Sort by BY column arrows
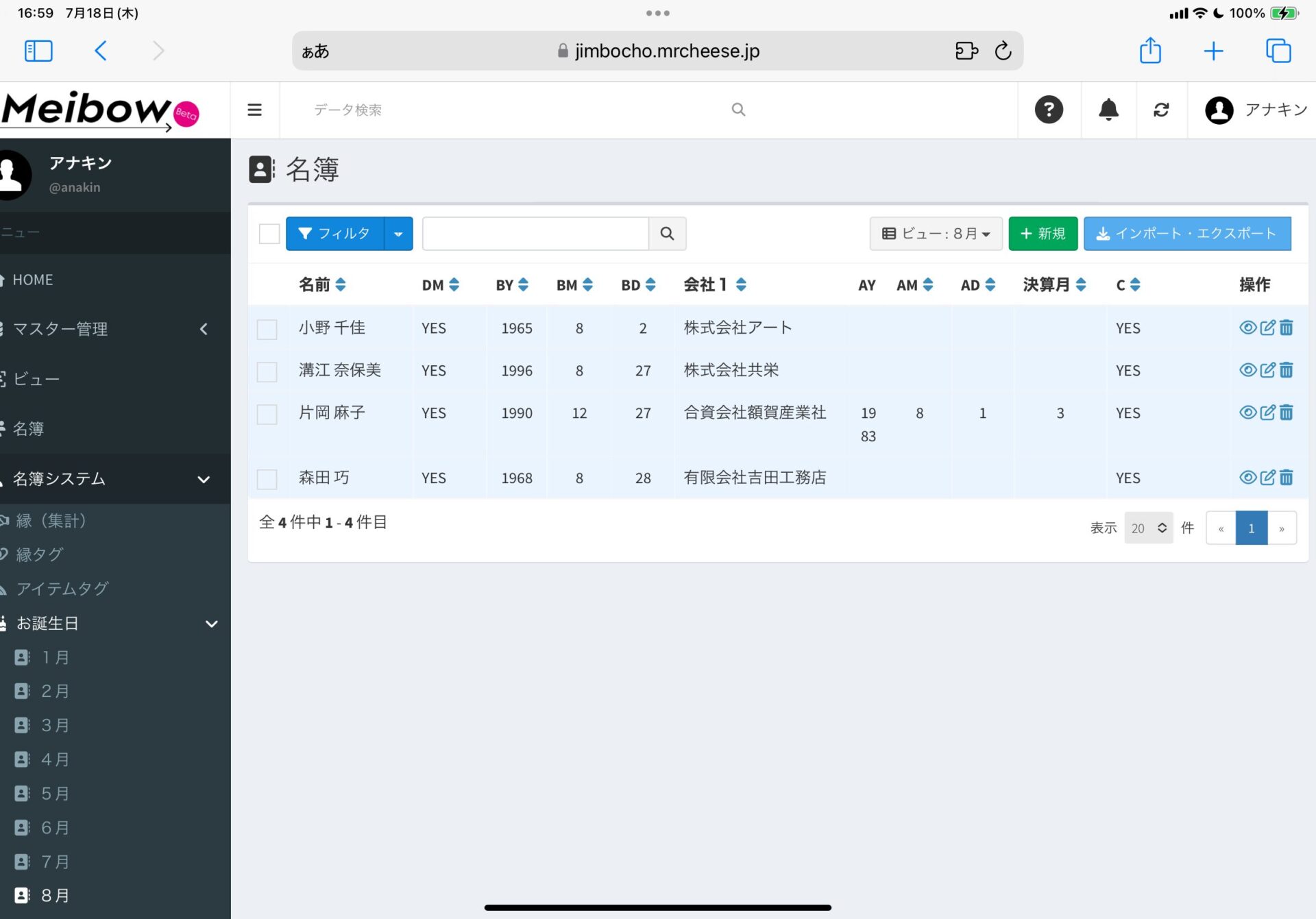This screenshot has height=919, width=1316. point(524,284)
